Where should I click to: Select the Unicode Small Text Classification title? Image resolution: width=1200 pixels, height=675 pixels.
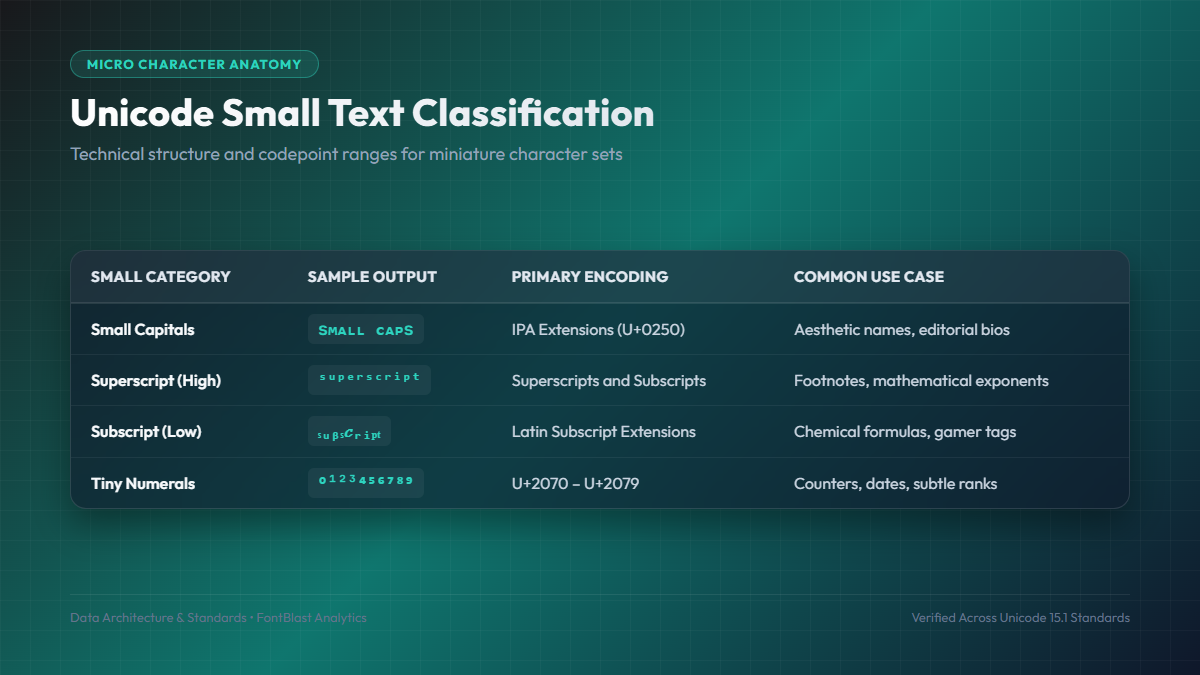[362, 114]
